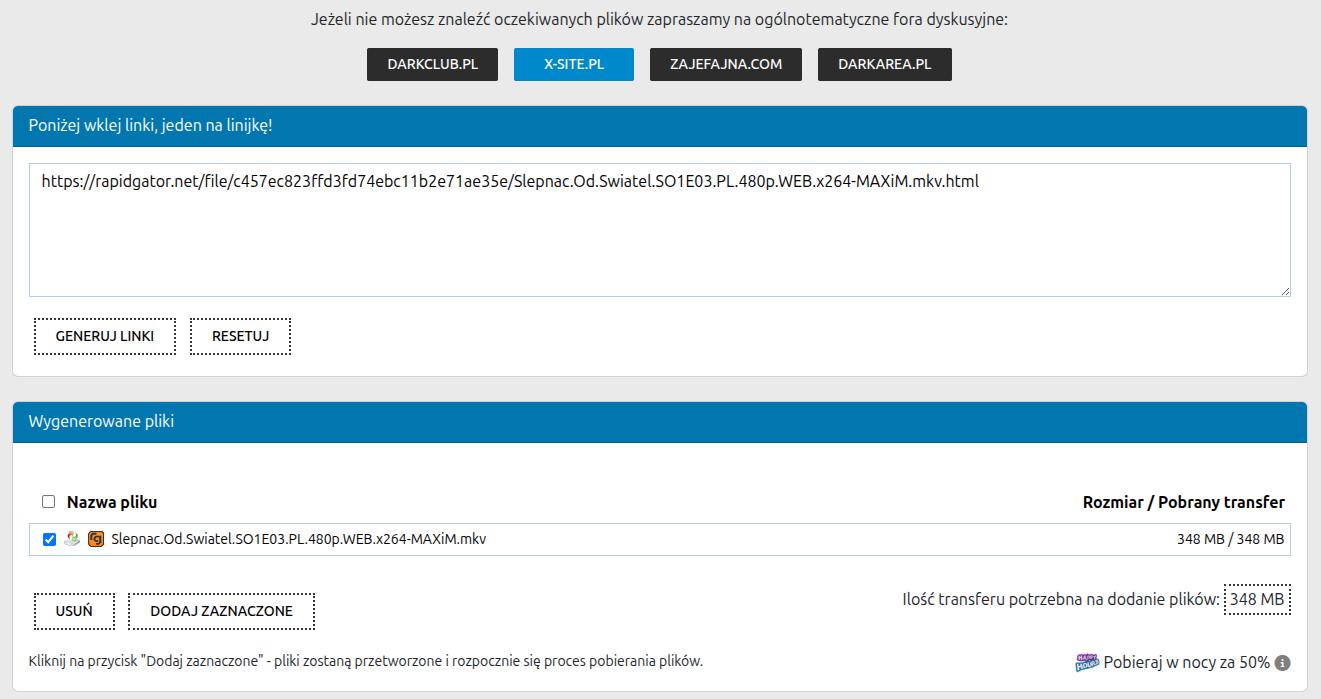The height and width of the screenshot is (699, 1321).
Task: Open the DARKCLUB.PL forum link
Action: (432, 63)
